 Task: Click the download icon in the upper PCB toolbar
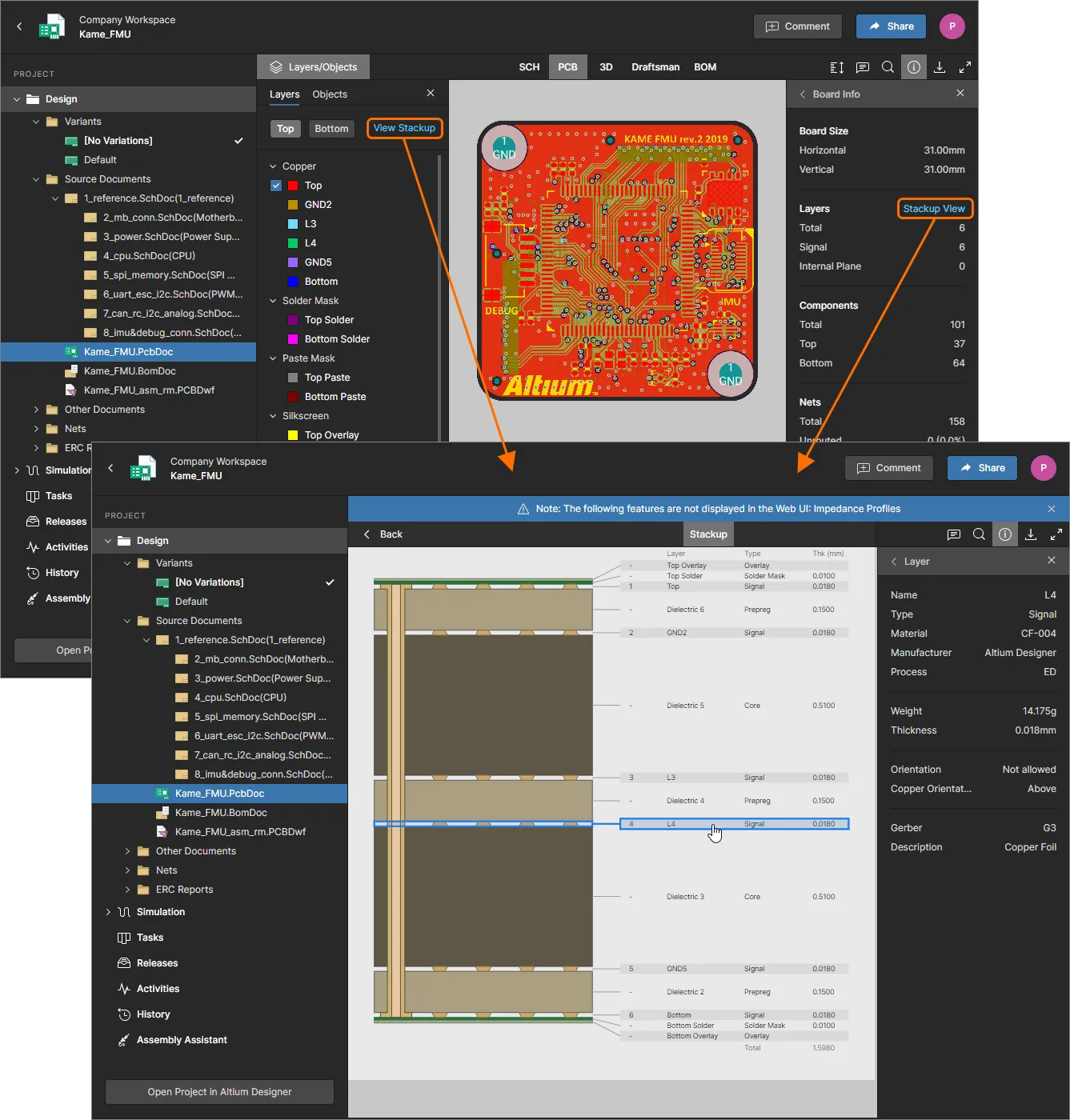point(940,67)
